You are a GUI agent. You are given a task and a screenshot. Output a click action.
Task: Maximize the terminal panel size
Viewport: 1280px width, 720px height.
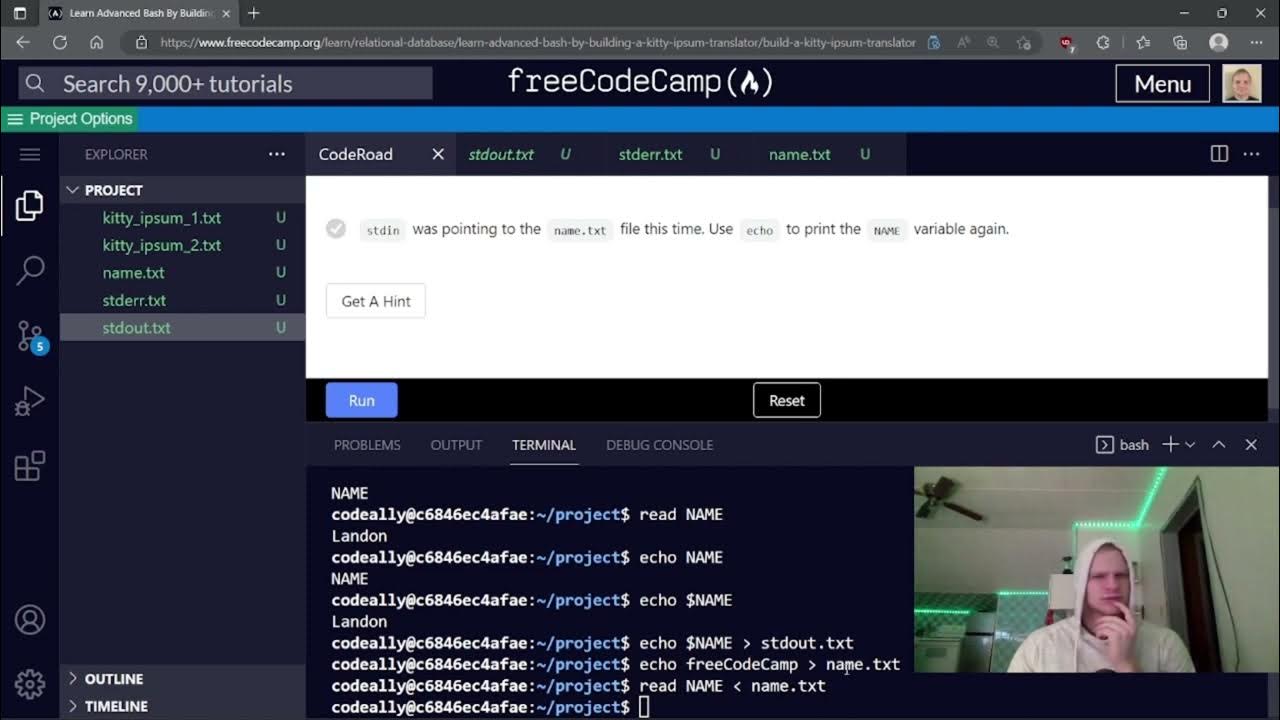pos(1219,444)
